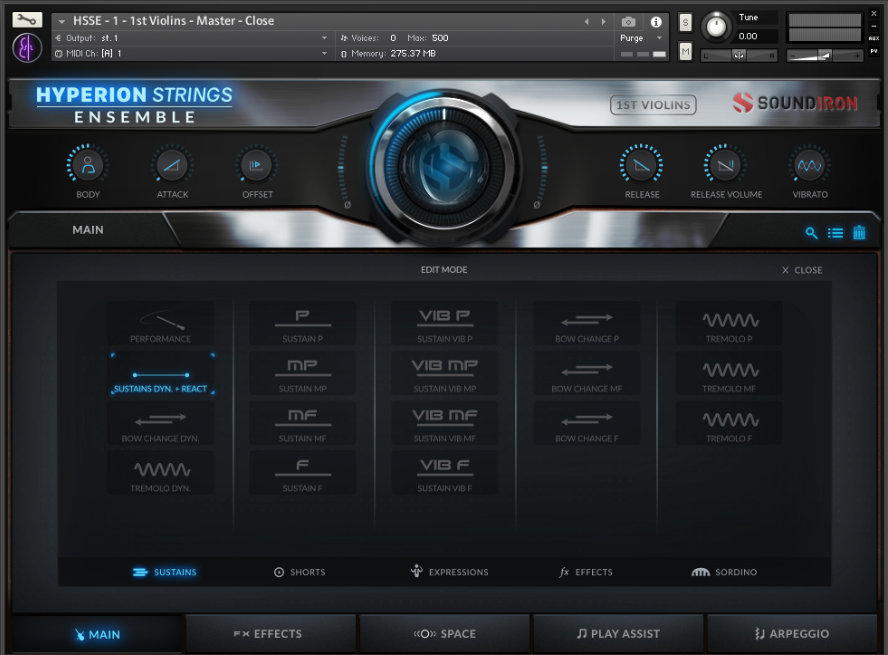The height and width of the screenshot is (655, 888).
Task: Open the Purge dropdown menu
Action: pyautogui.click(x=641, y=38)
